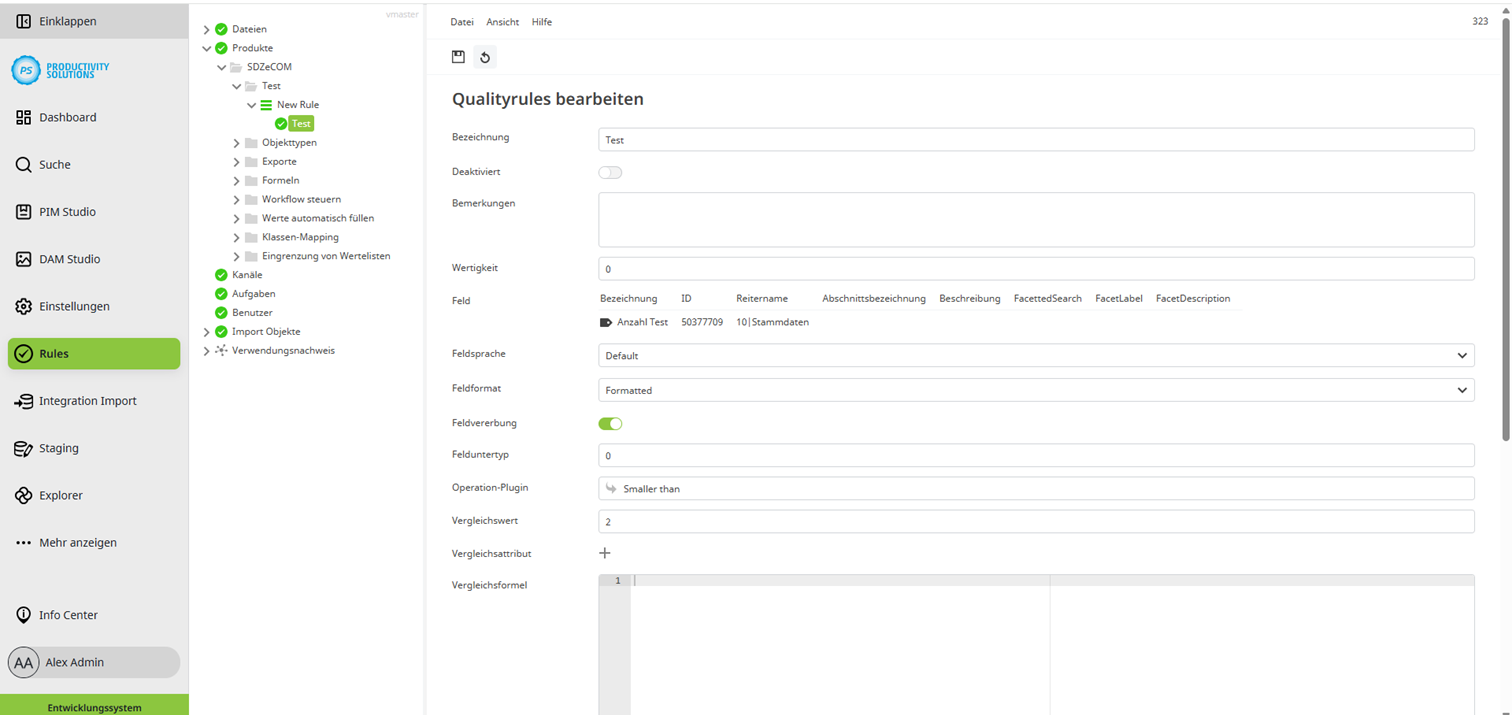Image resolution: width=1512 pixels, height=715 pixels.
Task: Open the Ansicht menu
Action: coord(503,22)
